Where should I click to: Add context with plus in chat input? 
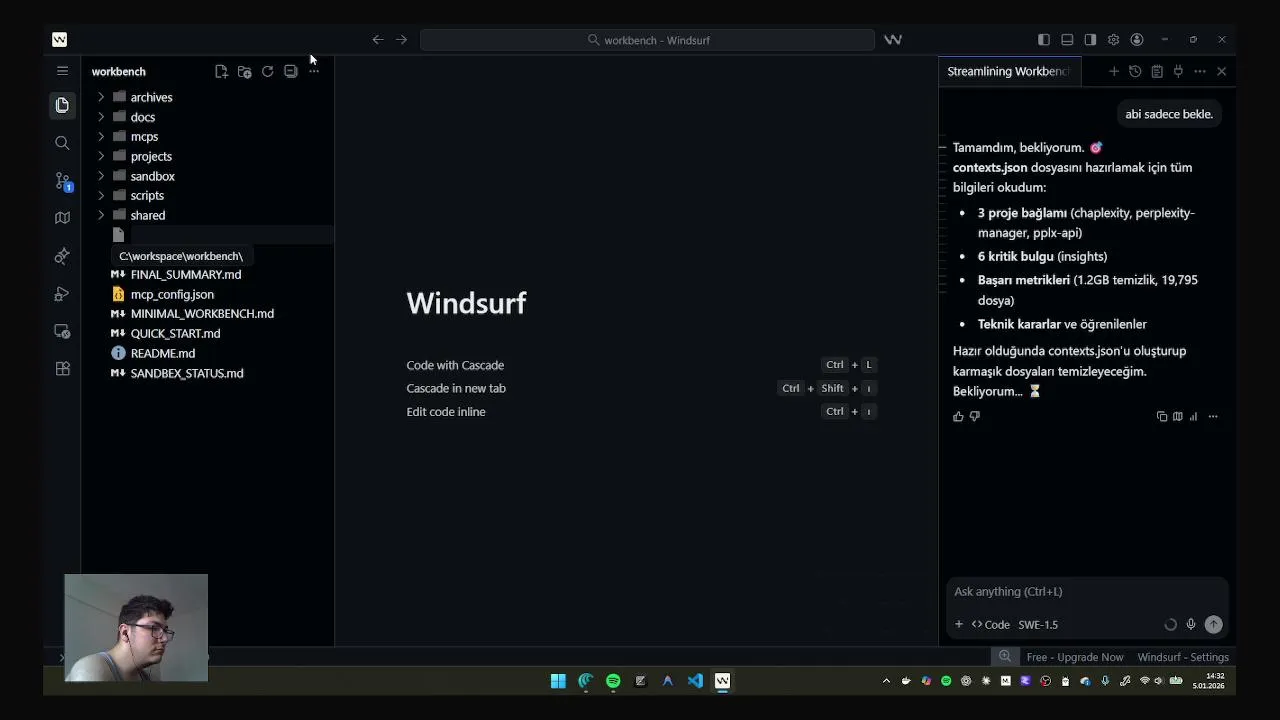coord(958,624)
